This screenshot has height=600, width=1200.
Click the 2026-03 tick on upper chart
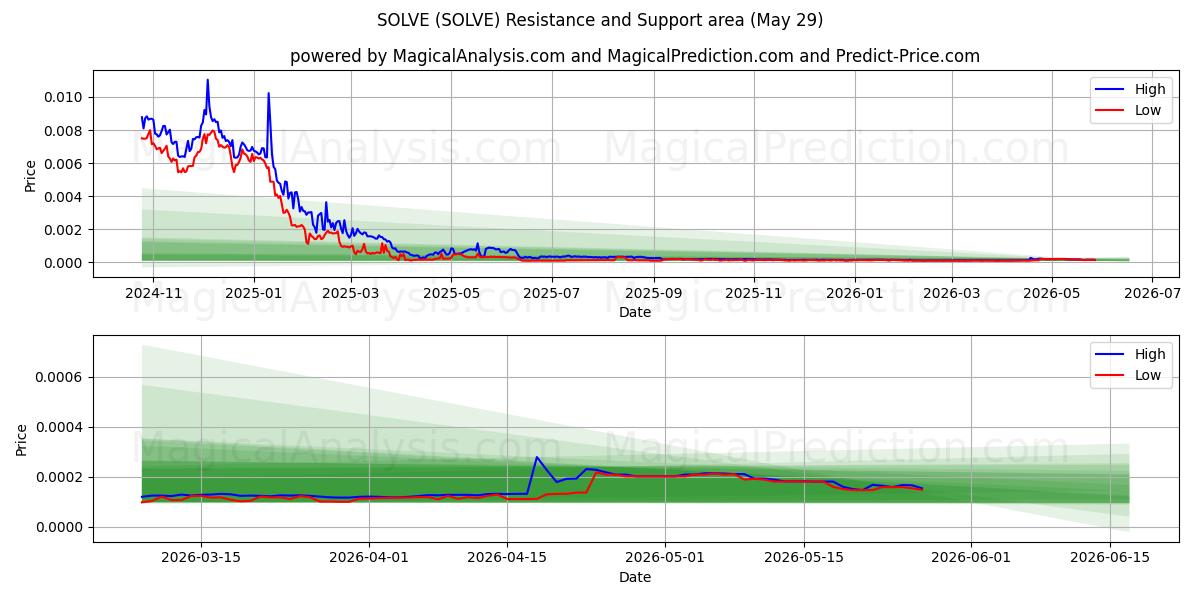951,293
